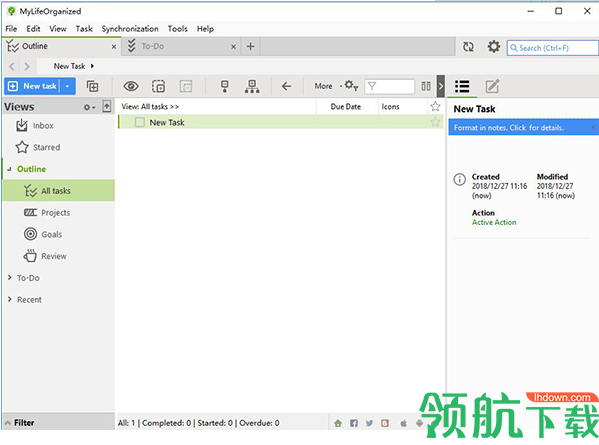Click the Due Date column header
599x445 pixels.
click(x=346, y=107)
